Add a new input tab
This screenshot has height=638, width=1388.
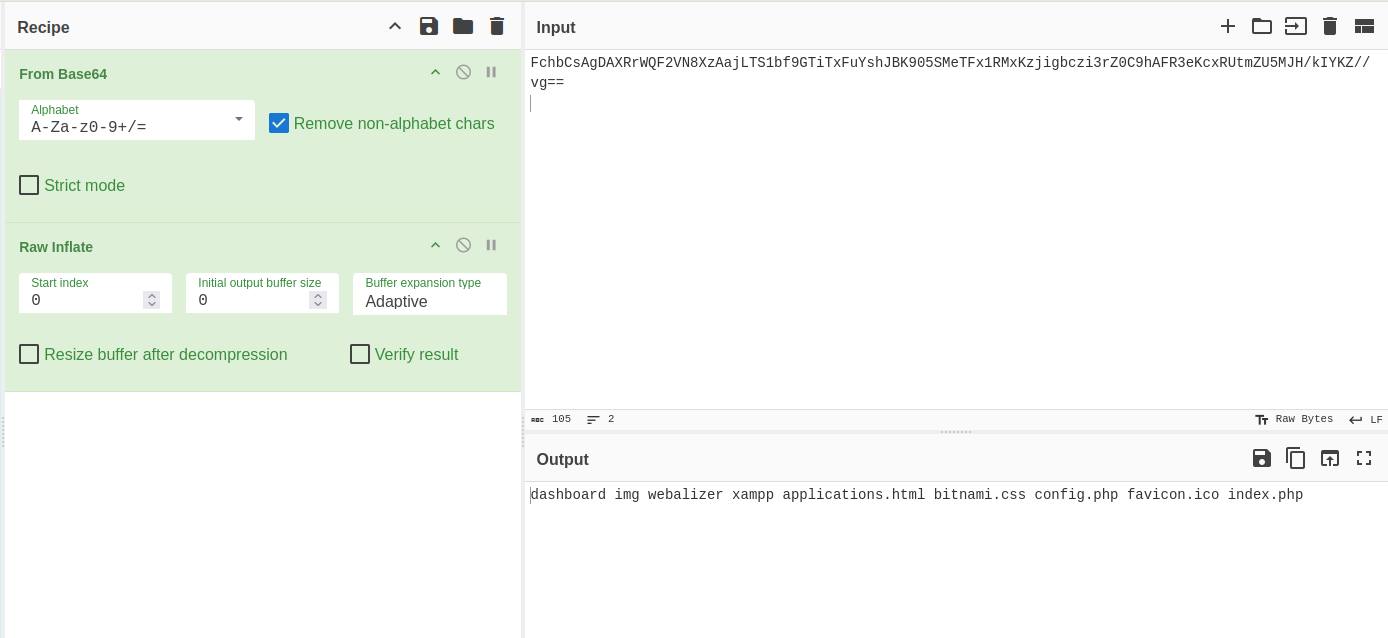(x=1228, y=26)
